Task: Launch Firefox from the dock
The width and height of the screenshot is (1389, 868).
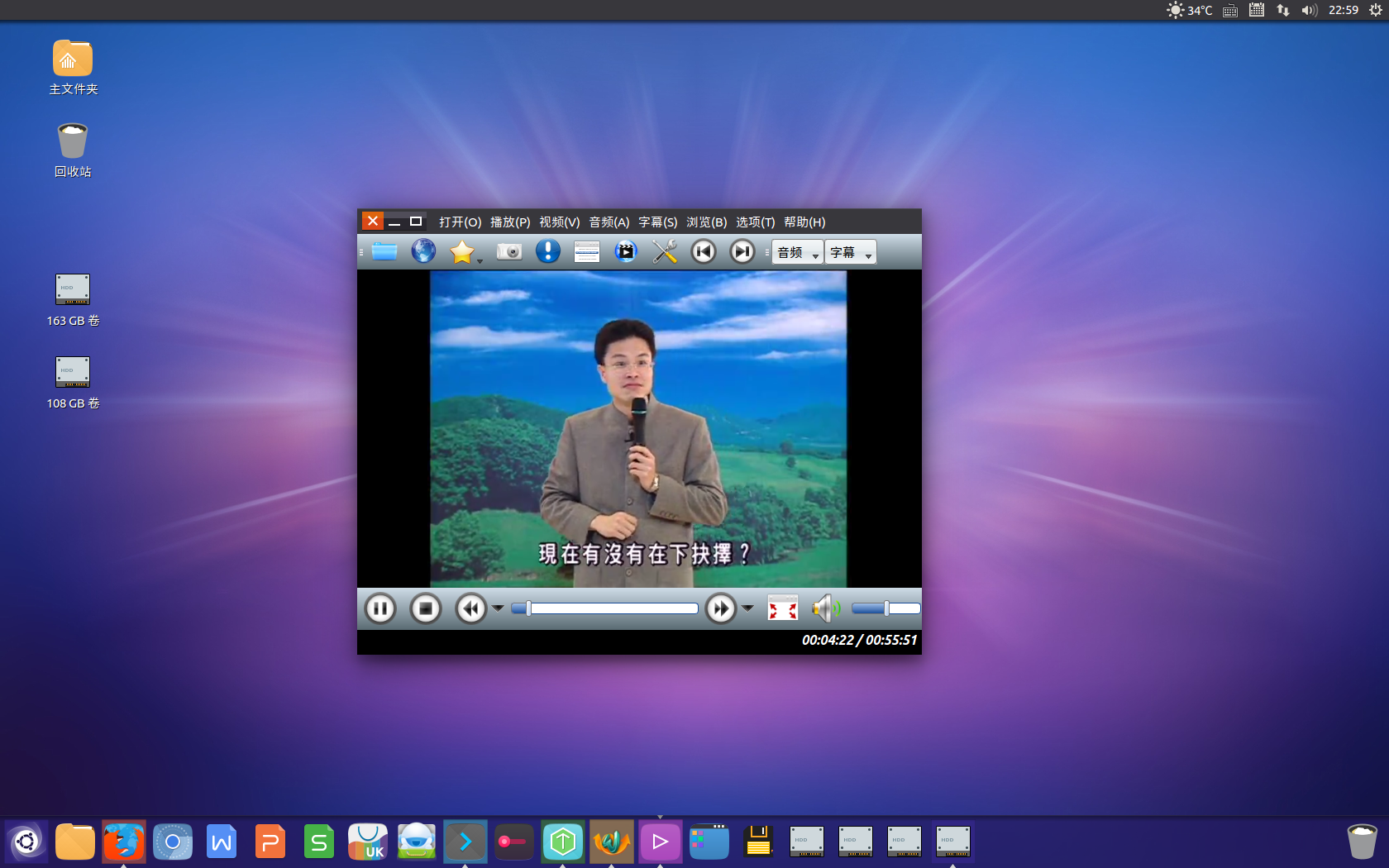Action: pos(124,842)
